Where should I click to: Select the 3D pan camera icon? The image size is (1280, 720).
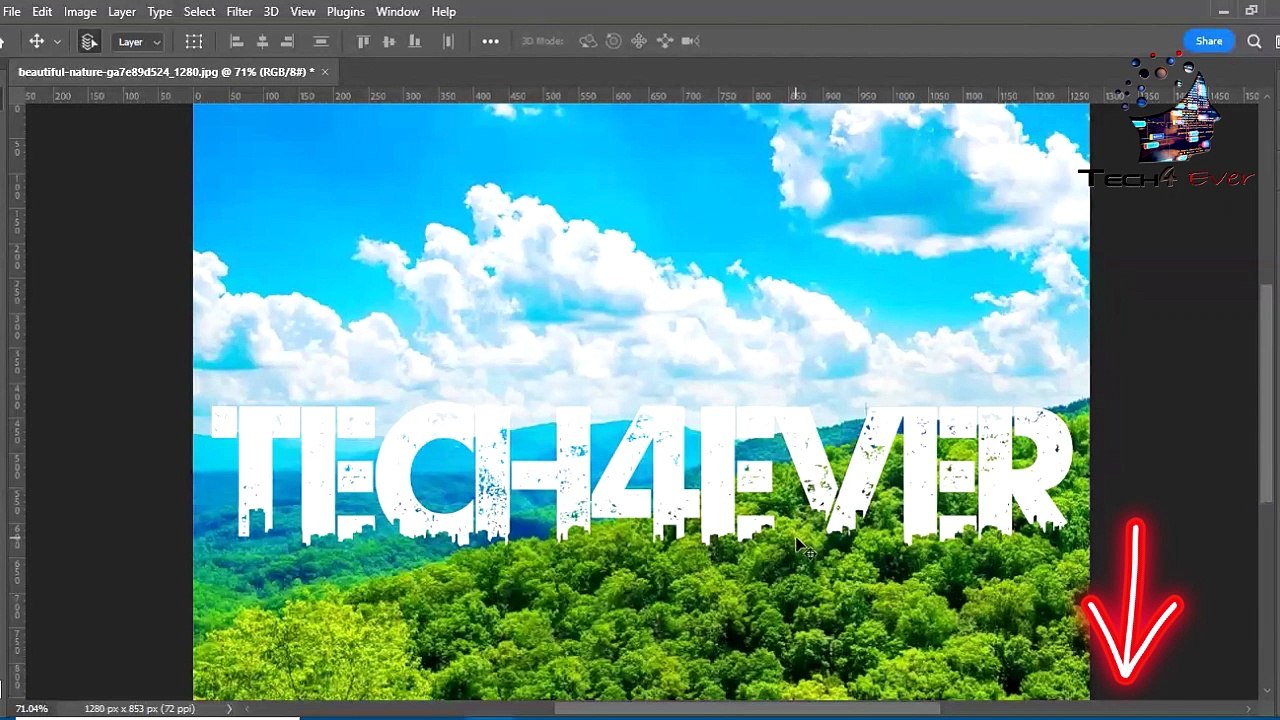(x=639, y=41)
